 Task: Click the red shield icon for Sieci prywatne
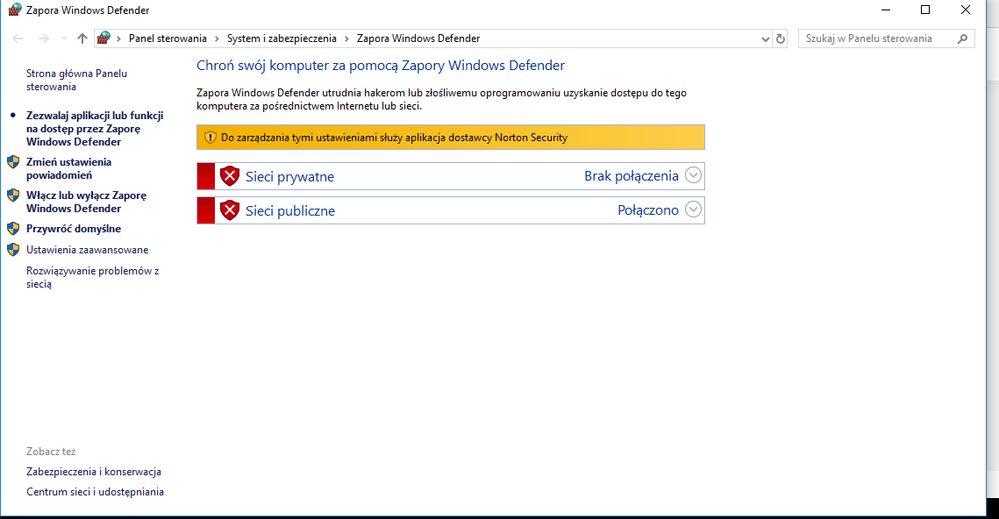click(229, 176)
